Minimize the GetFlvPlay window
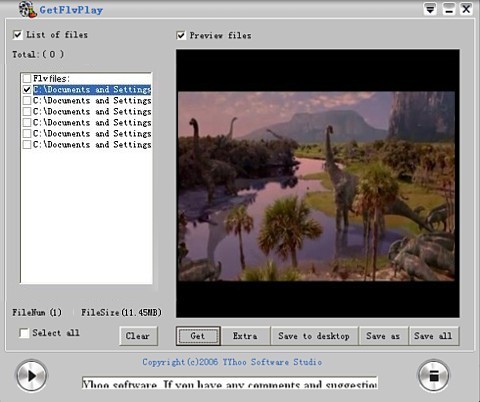Image resolution: width=480 pixels, height=402 pixels. (449, 9)
